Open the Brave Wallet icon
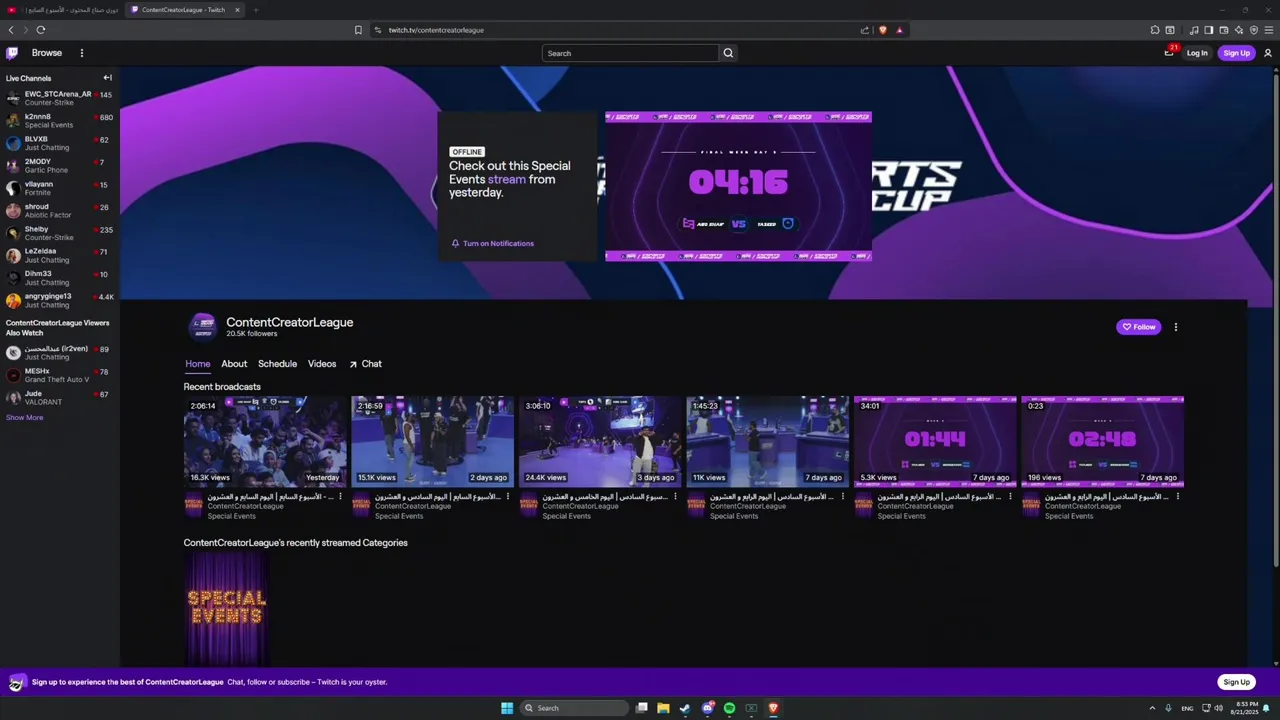This screenshot has width=1280, height=720. (1223, 30)
